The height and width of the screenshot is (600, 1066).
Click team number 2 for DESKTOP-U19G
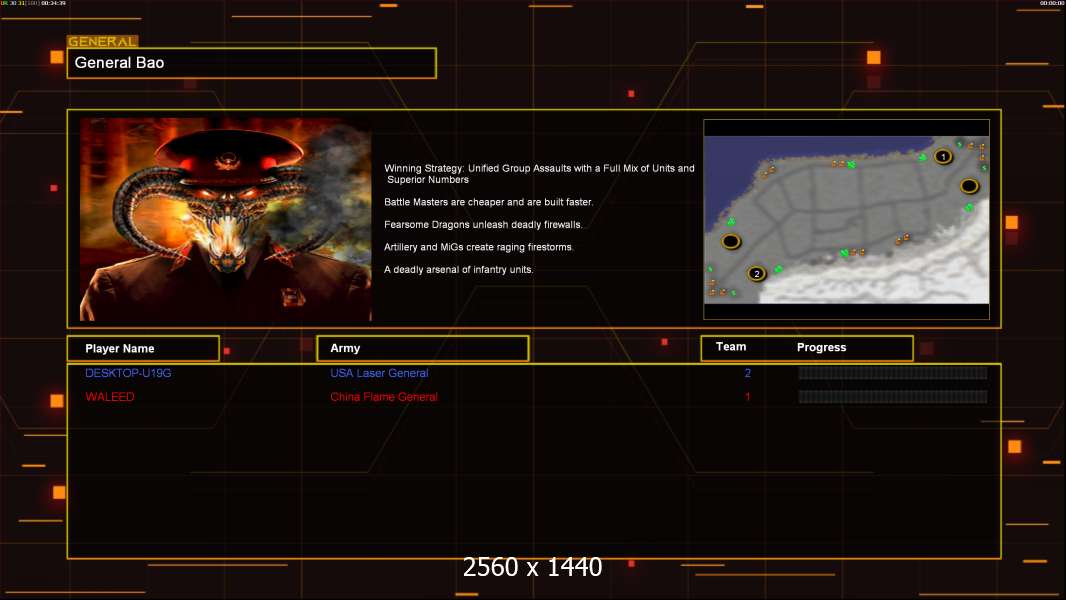pyautogui.click(x=748, y=373)
